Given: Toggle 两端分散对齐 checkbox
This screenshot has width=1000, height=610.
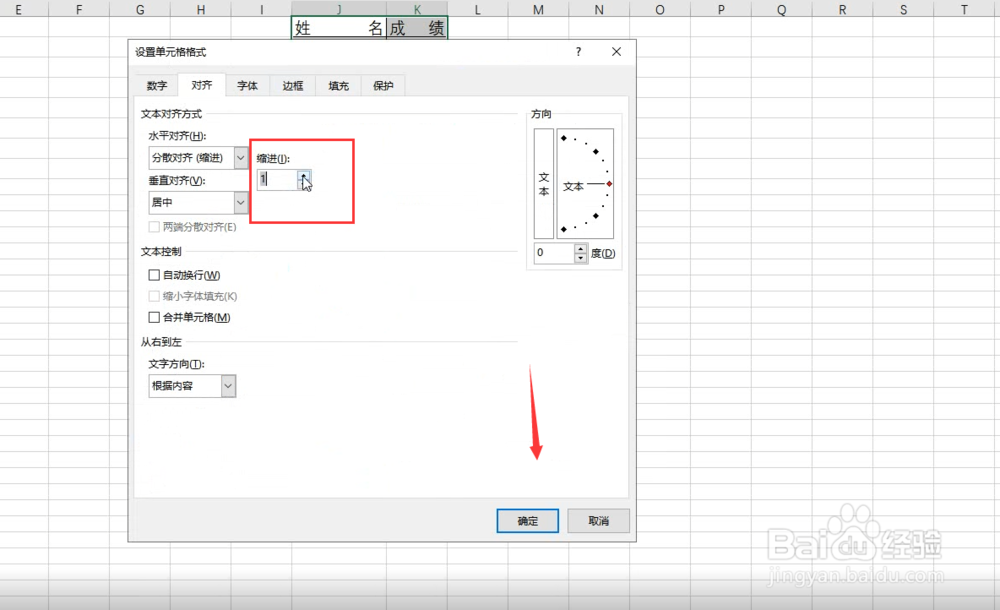Looking at the screenshot, I should pos(154,227).
